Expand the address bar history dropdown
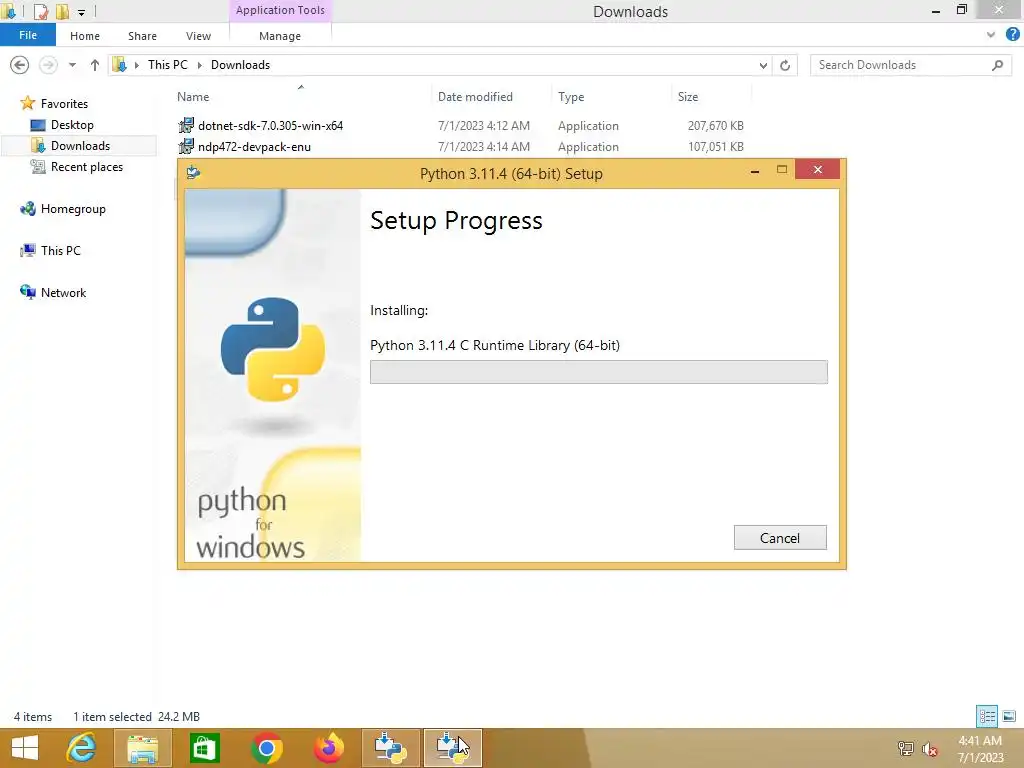Image resolution: width=1024 pixels, height=768 pixels. (763, 65)
